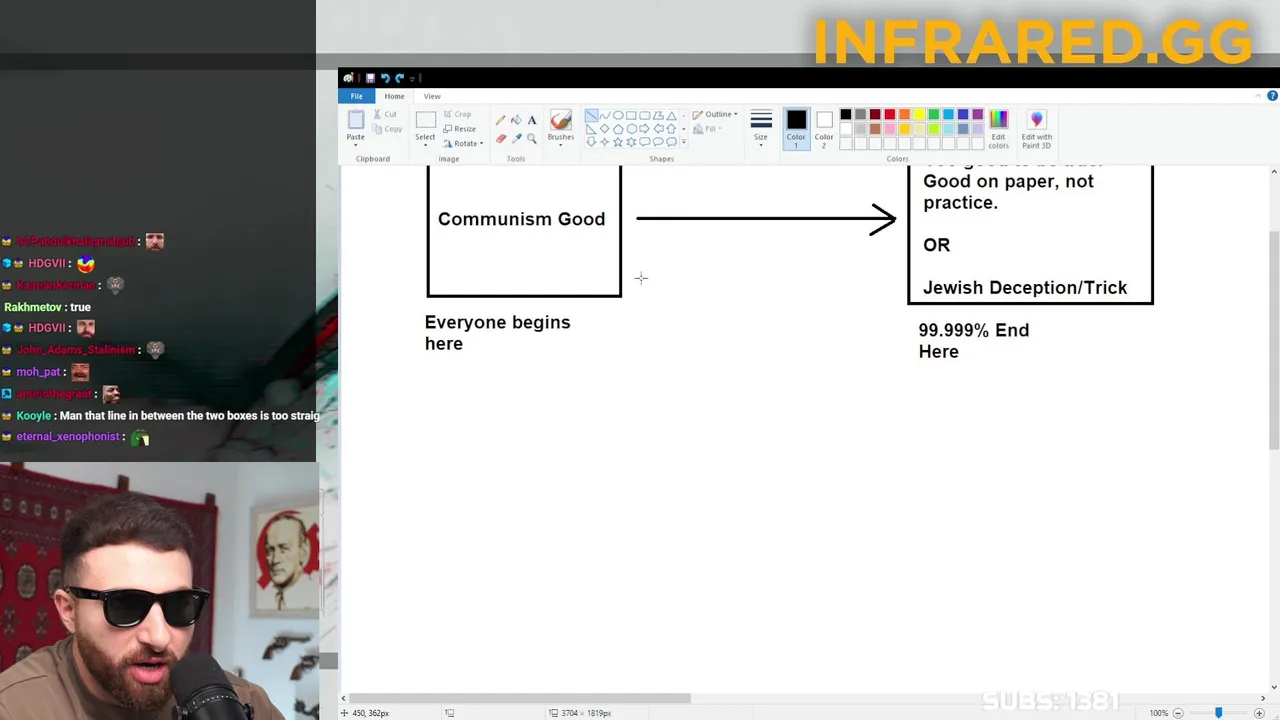Click the 'Everyone begins here' caption on canvas
Screen dimensions: 1280x720
[x=497, y=332]
